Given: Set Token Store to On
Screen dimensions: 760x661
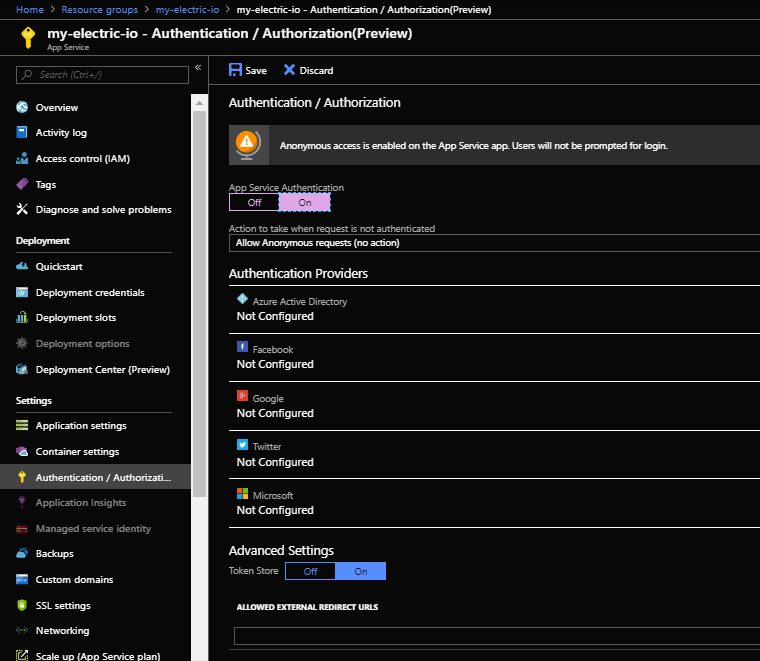Looking at the screenshot, I should tap(361, 571).
